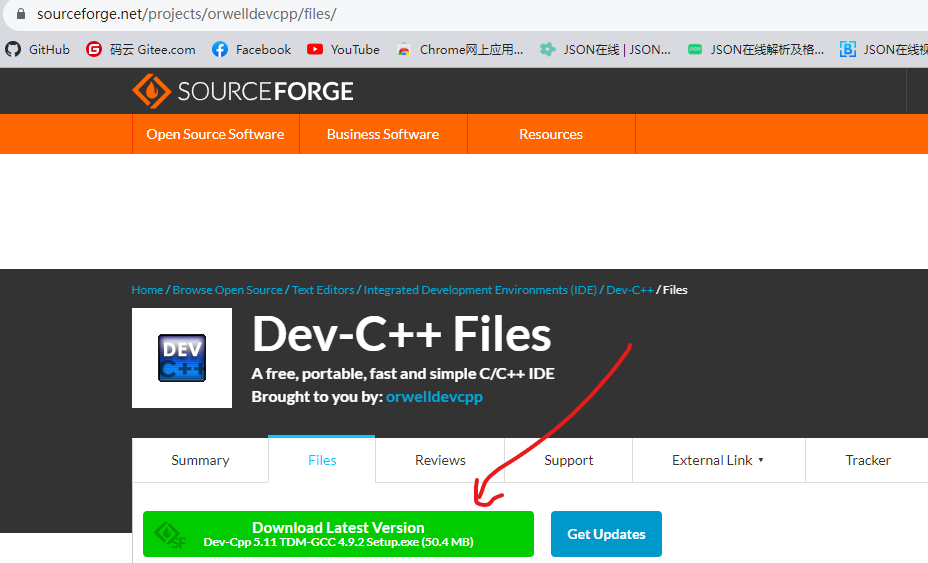Open the Open Source Software menu
Image resolution: width=928 pixels, height=563 pixels.
coord(215,134)
